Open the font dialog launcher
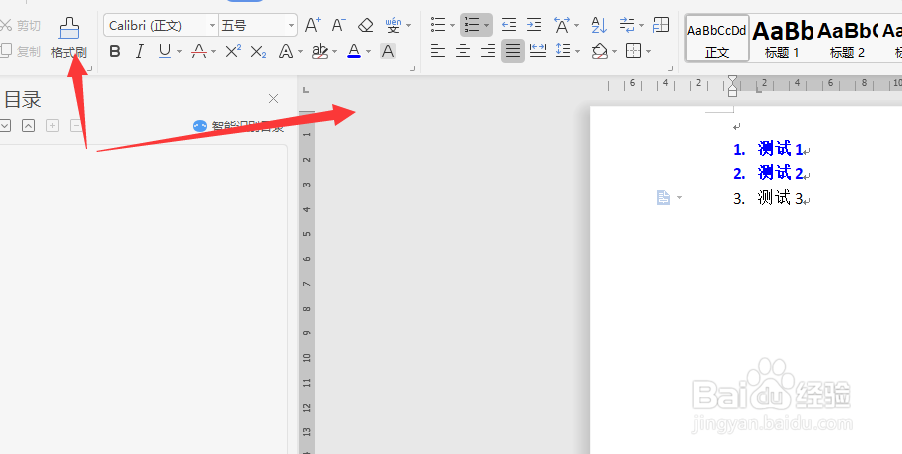This screenshot has height=454, width=902. coord(412,69)
